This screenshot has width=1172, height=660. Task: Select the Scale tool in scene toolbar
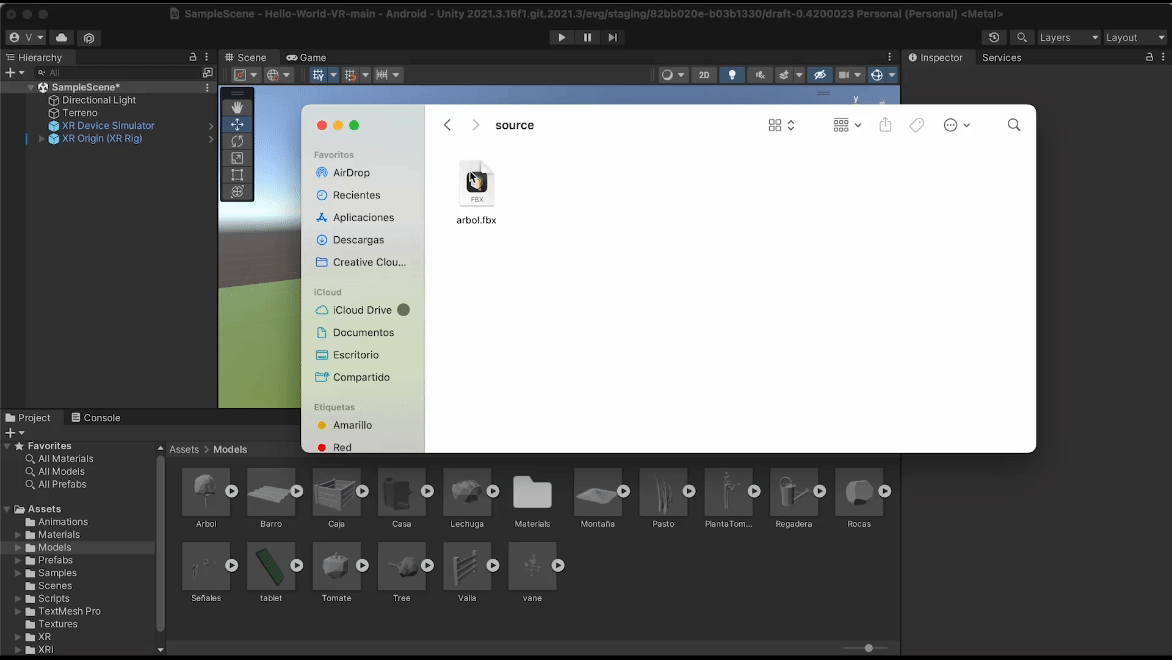[x=237, y=158]
